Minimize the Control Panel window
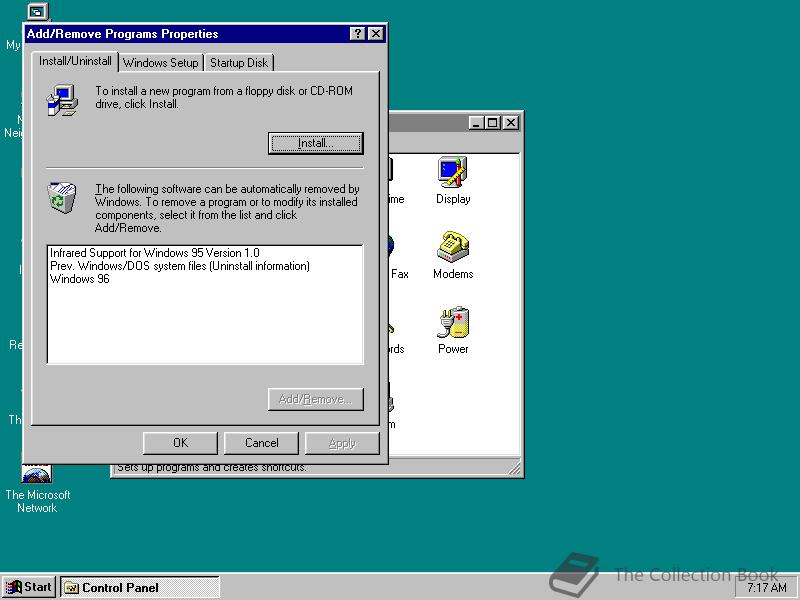Viewport: 800px width, 600px height. pyautogui.click(x=476, y=122)
